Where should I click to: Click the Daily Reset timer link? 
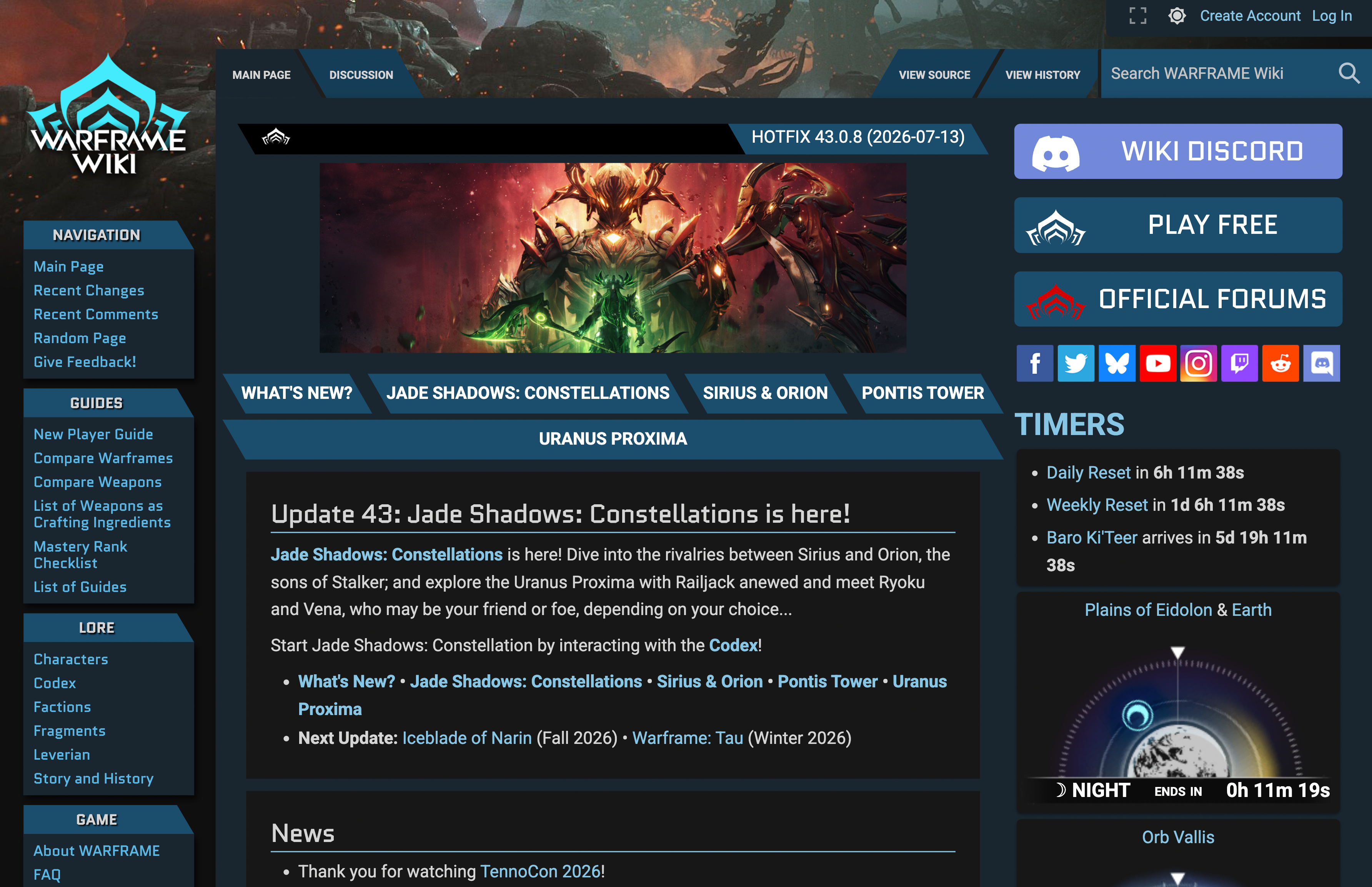1088,473
